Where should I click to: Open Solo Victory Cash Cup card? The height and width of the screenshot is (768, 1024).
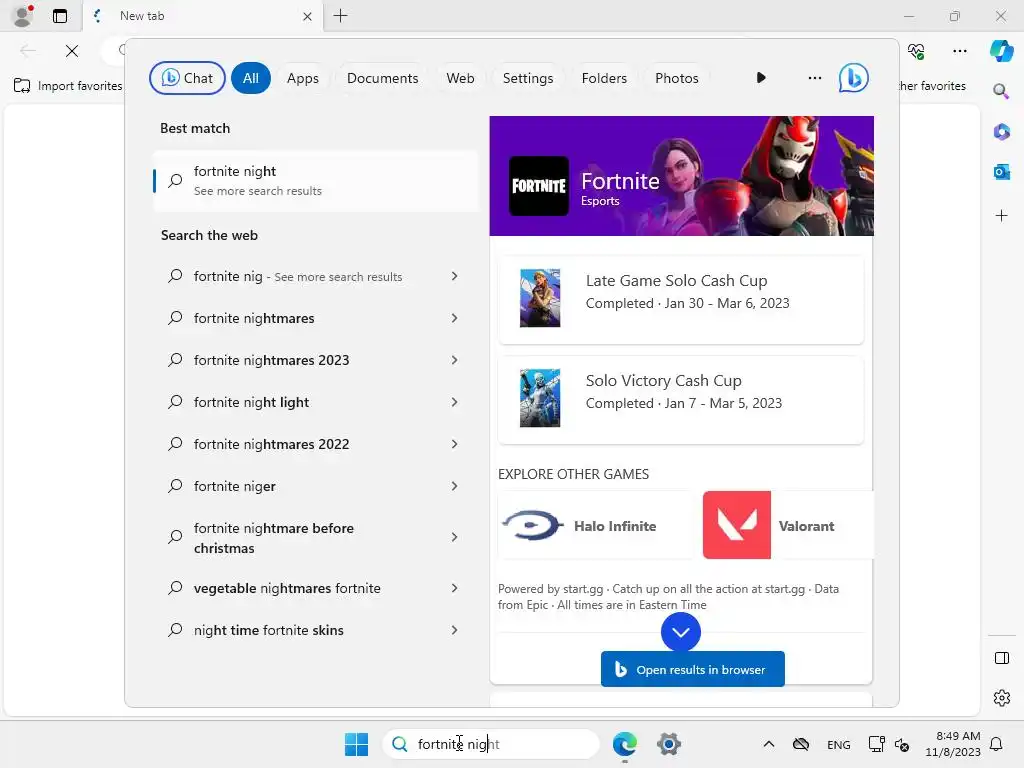(680, 399)
